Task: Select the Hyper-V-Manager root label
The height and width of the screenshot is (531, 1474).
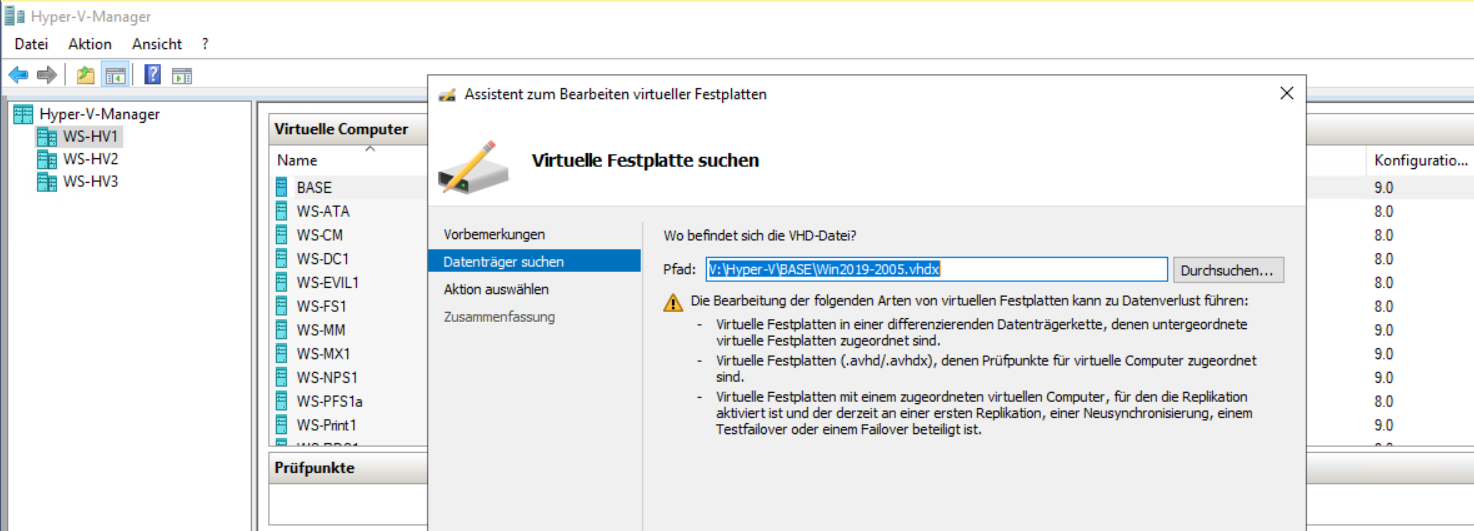Action: [x=100, y=114]
